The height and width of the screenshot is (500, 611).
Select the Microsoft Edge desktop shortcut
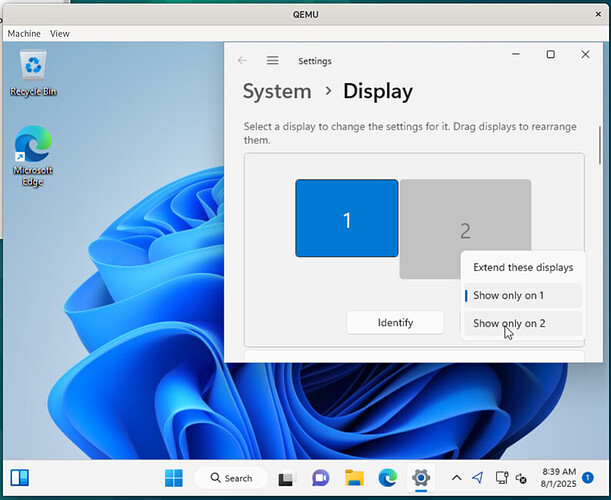click(33, 156)
